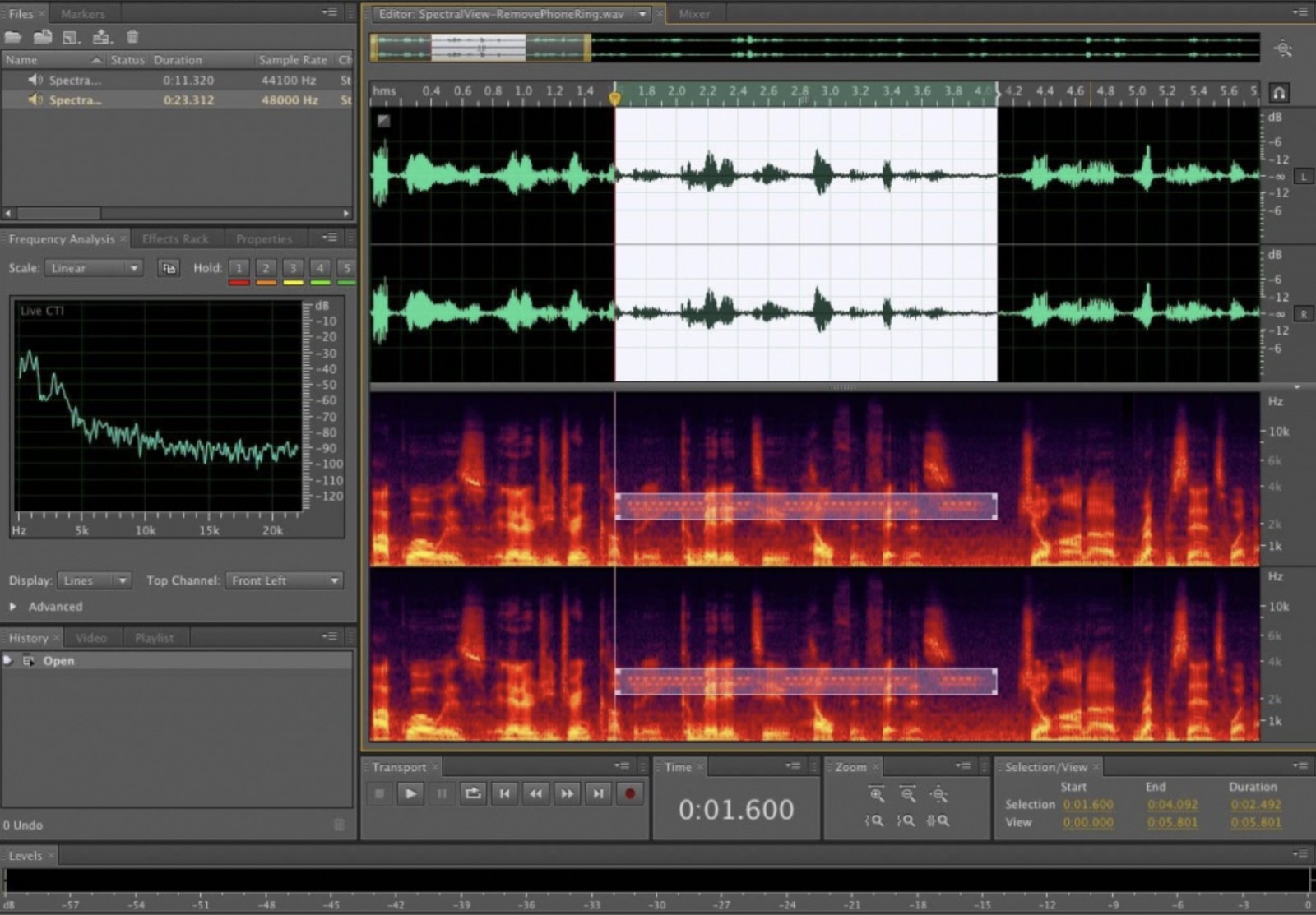Switch to the Markers tab

coord(83,14)
